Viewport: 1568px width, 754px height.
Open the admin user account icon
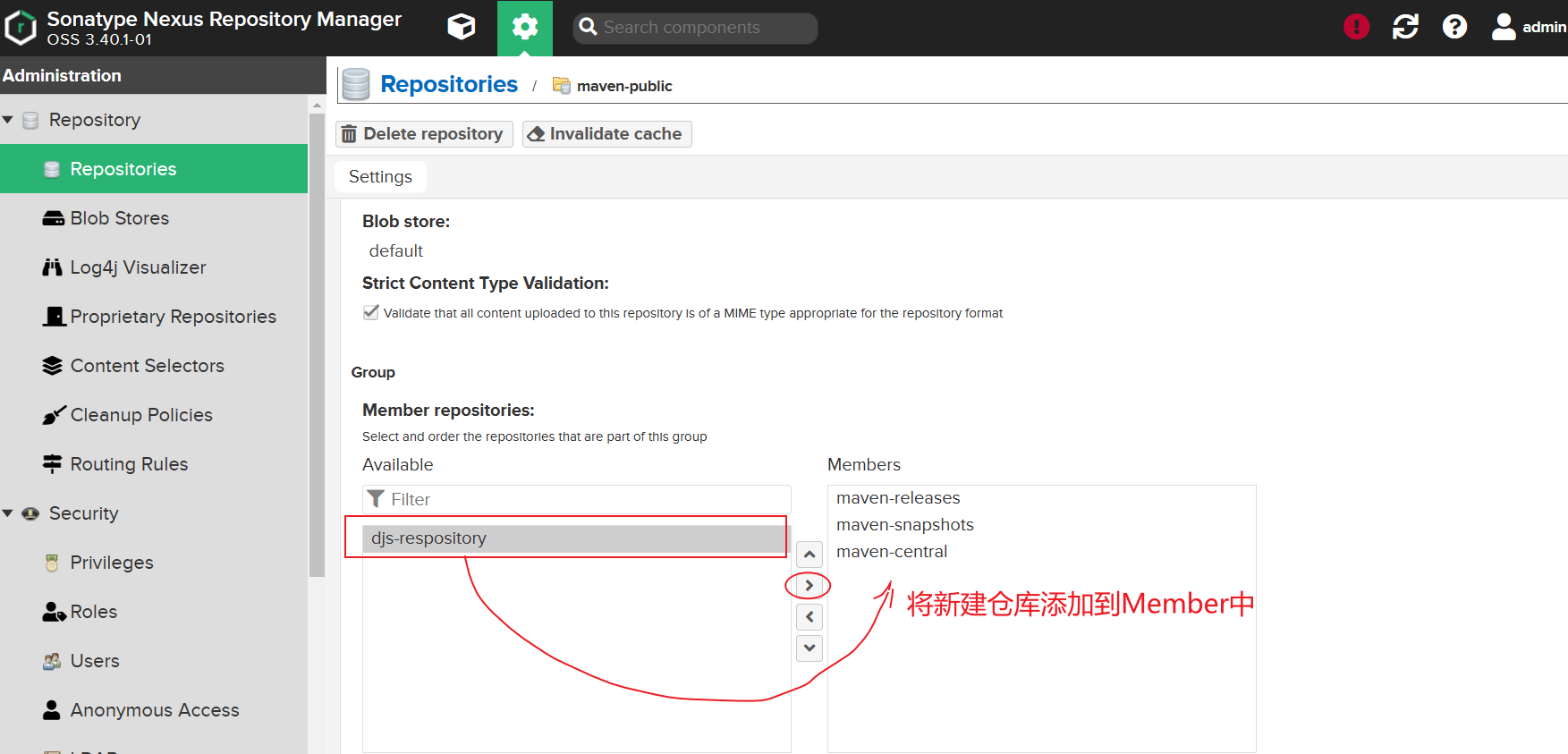[1504, 27]
